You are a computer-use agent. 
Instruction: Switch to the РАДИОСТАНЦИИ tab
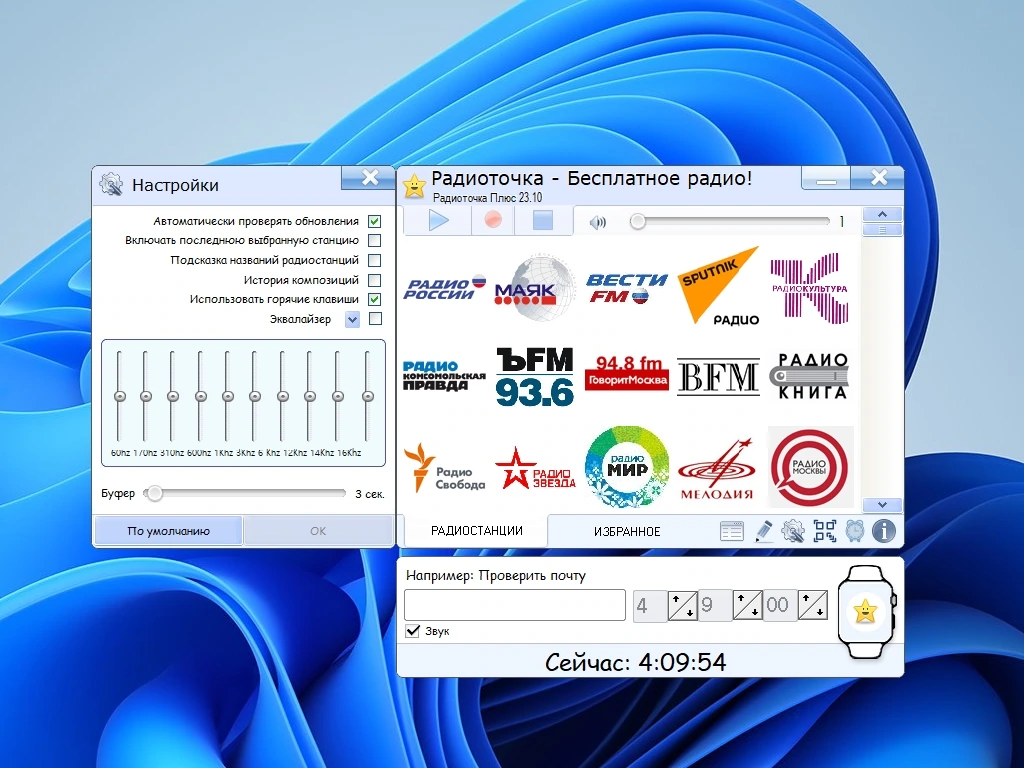point(477,530)
